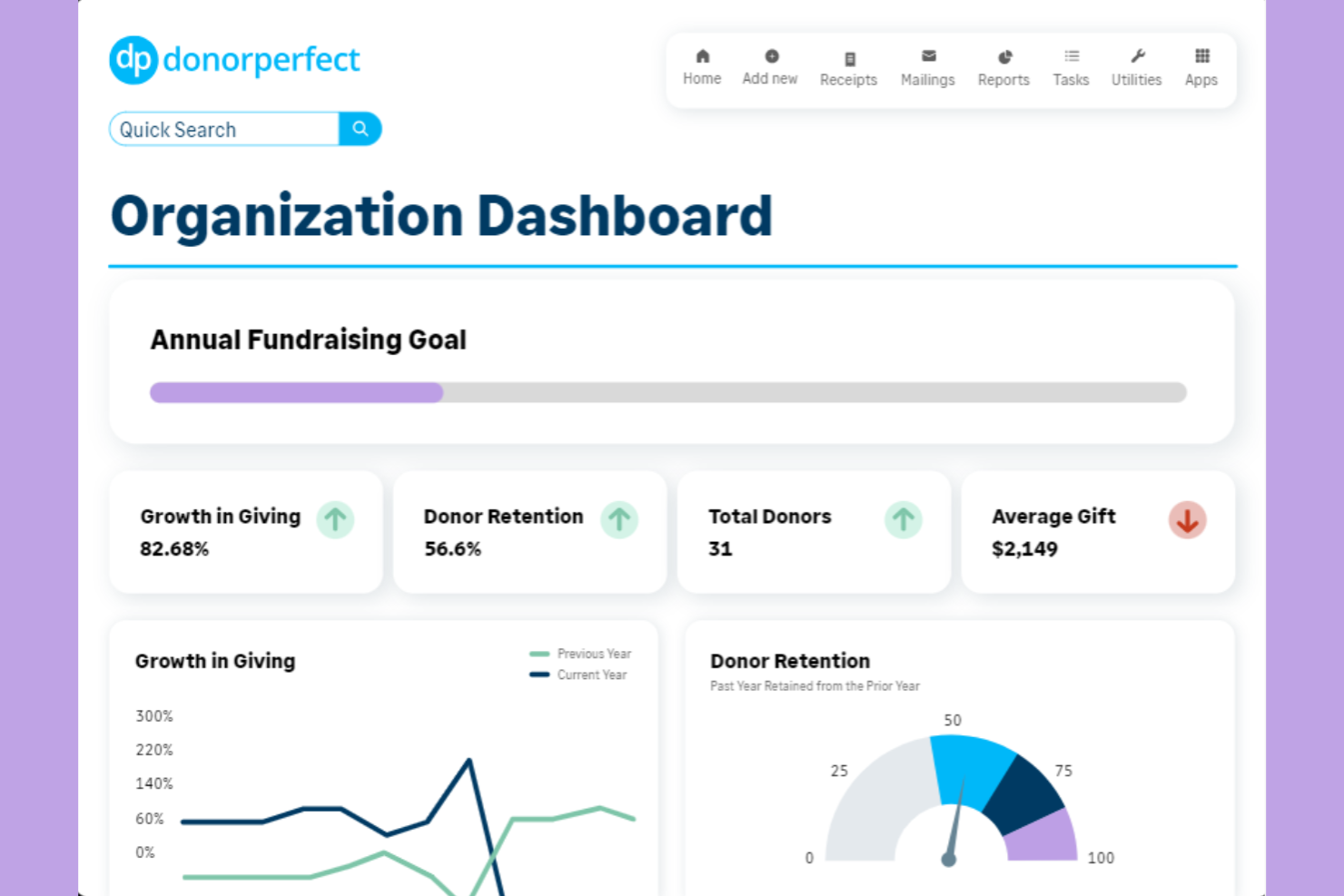Click the Total Donors stat card
The width and height of the screenshot is (1344, 896).
[813, 532]
